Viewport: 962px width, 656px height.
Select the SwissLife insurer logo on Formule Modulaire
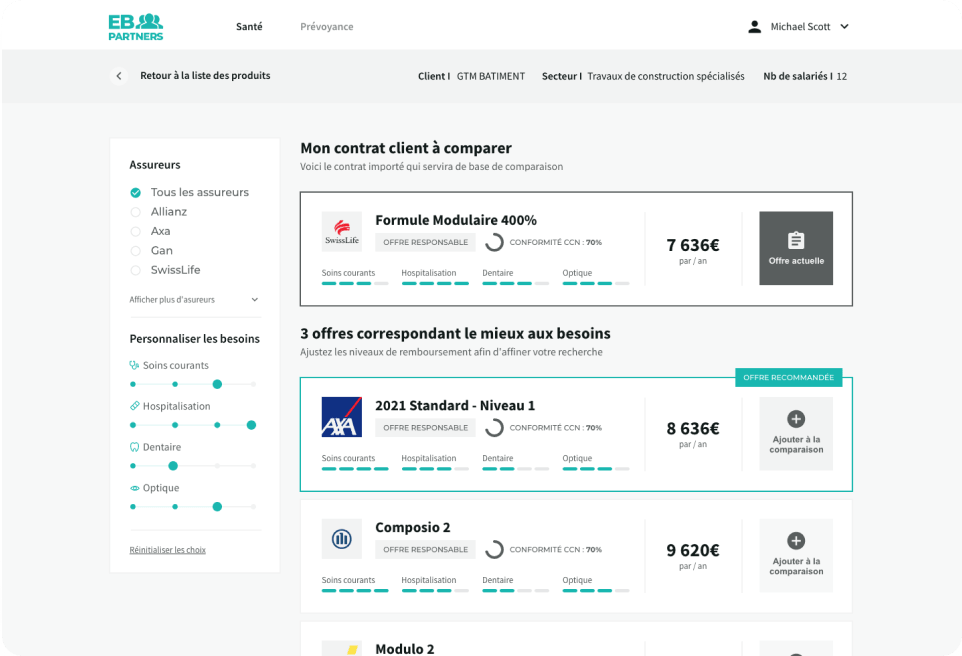click(x=342, y=230)
